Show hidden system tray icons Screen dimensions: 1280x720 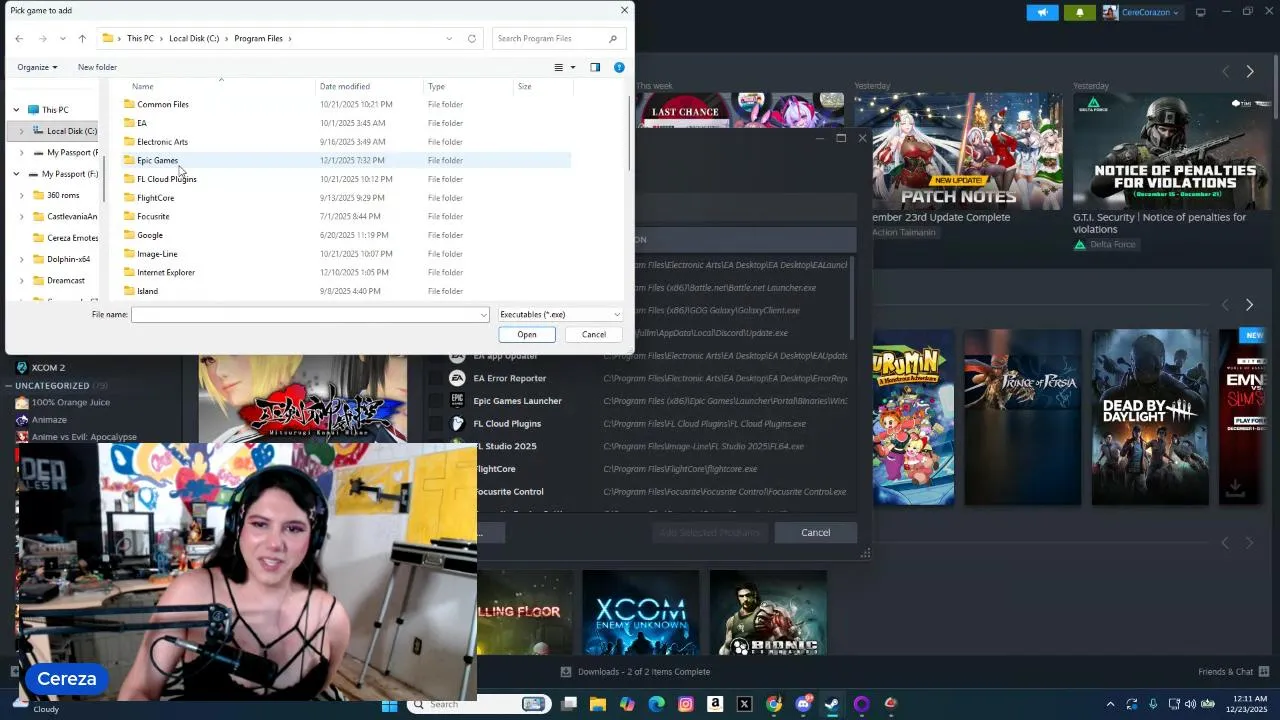pos(1110,704)
